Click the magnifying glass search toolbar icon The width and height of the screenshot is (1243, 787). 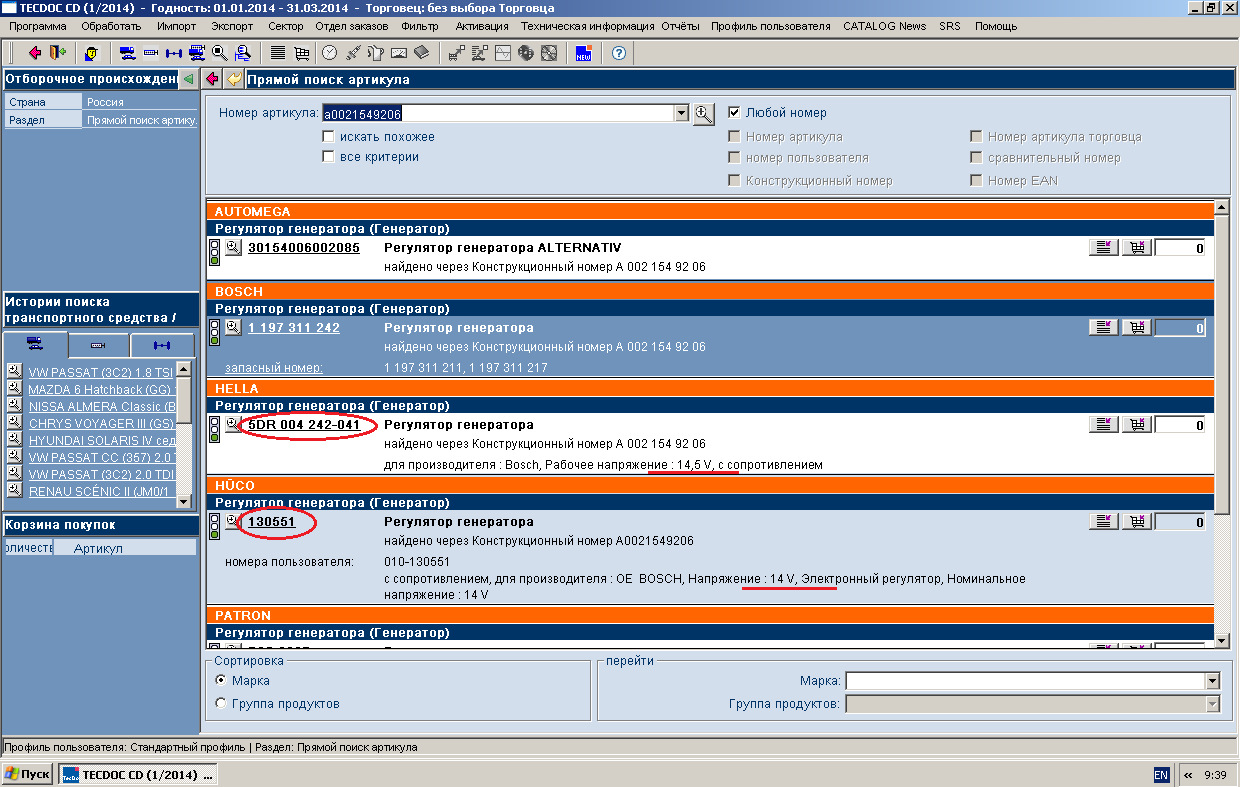pos(219,53)
